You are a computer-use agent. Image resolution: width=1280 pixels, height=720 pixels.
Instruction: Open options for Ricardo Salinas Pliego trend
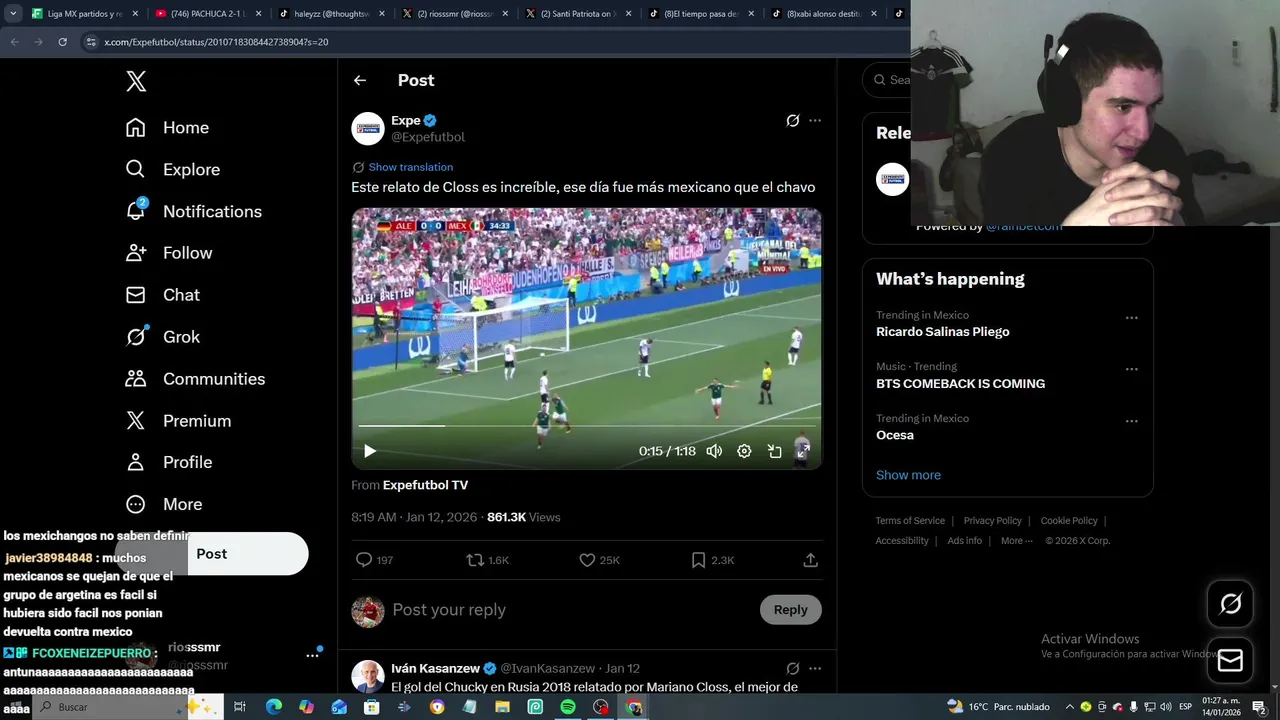(x=1131, y=318)
